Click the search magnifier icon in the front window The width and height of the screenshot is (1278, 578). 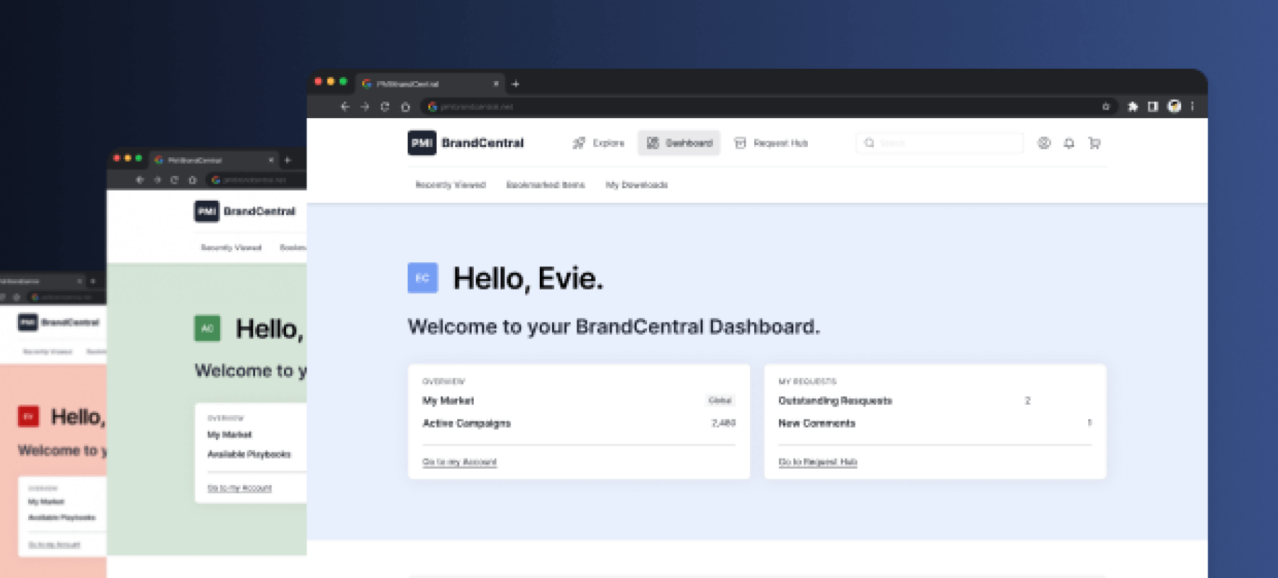[x=869, y=143]
